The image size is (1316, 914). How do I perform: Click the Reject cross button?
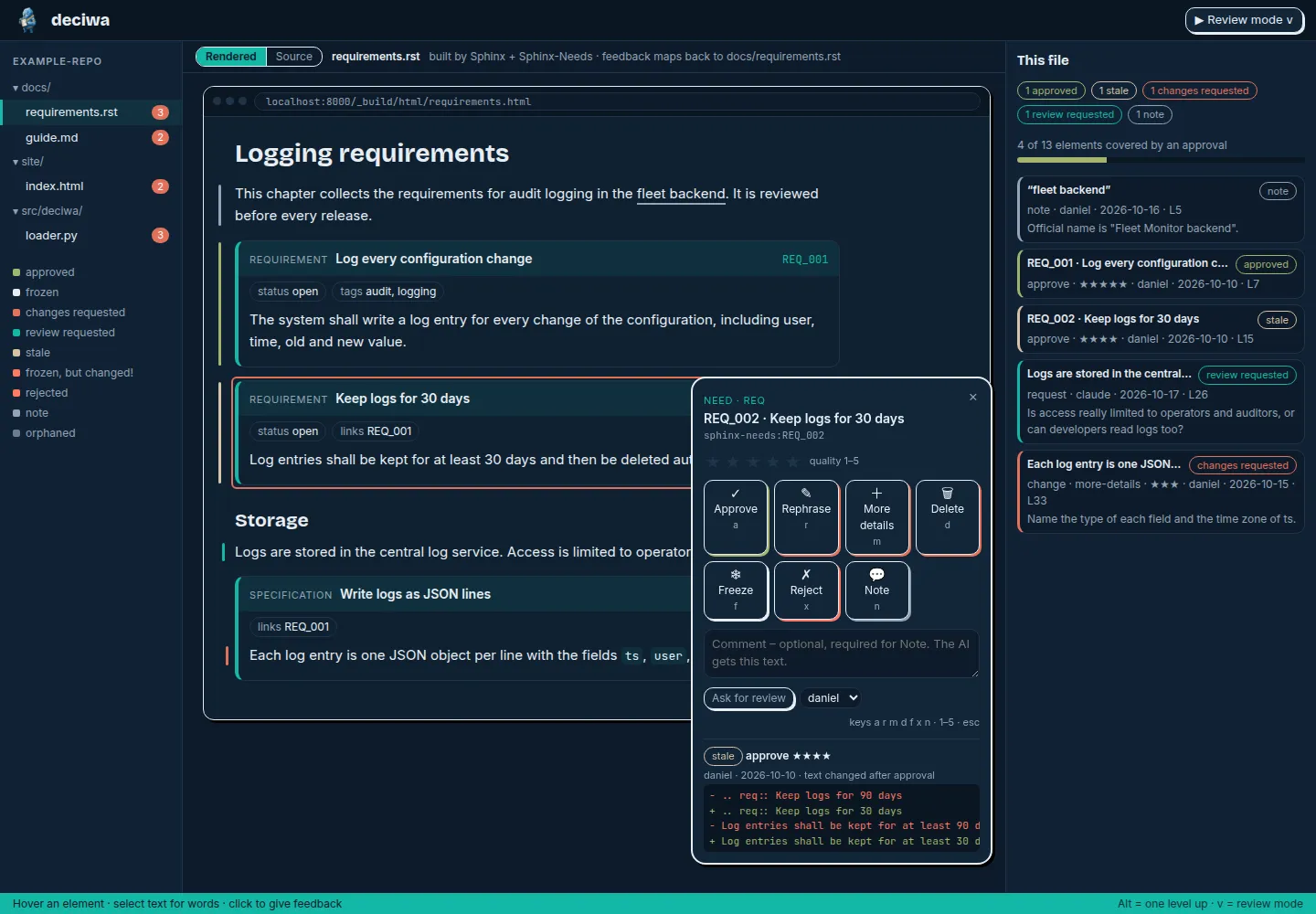(806, 590)
